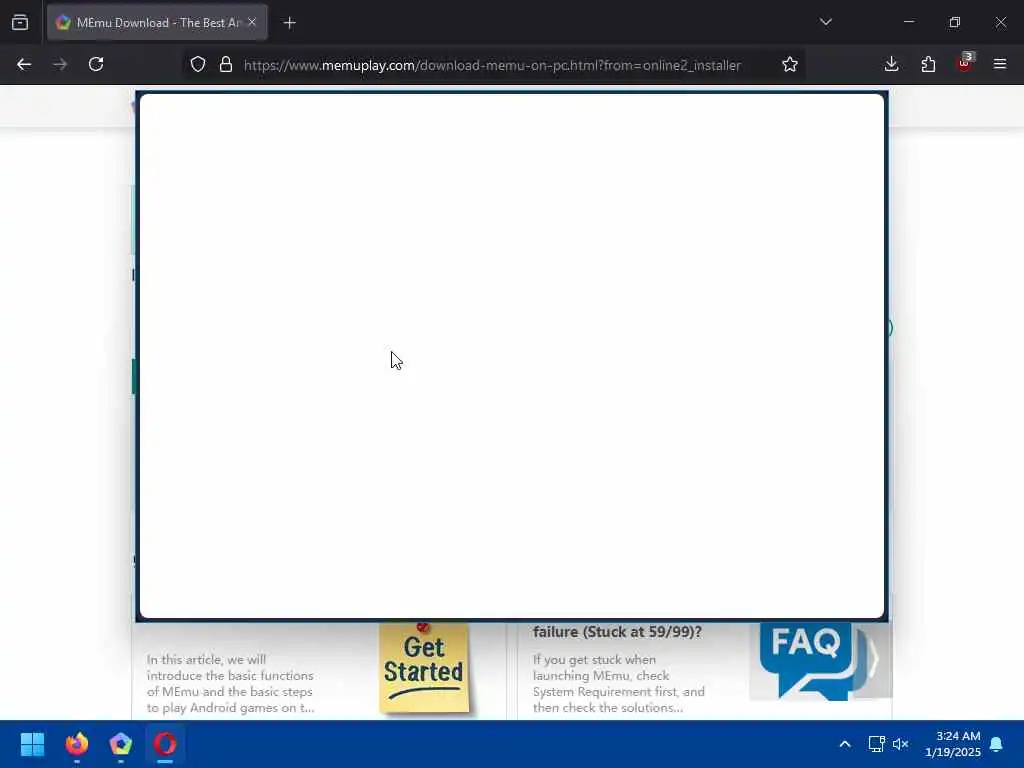Open a new tab with plus button
1024x768 pixels.
289,23
